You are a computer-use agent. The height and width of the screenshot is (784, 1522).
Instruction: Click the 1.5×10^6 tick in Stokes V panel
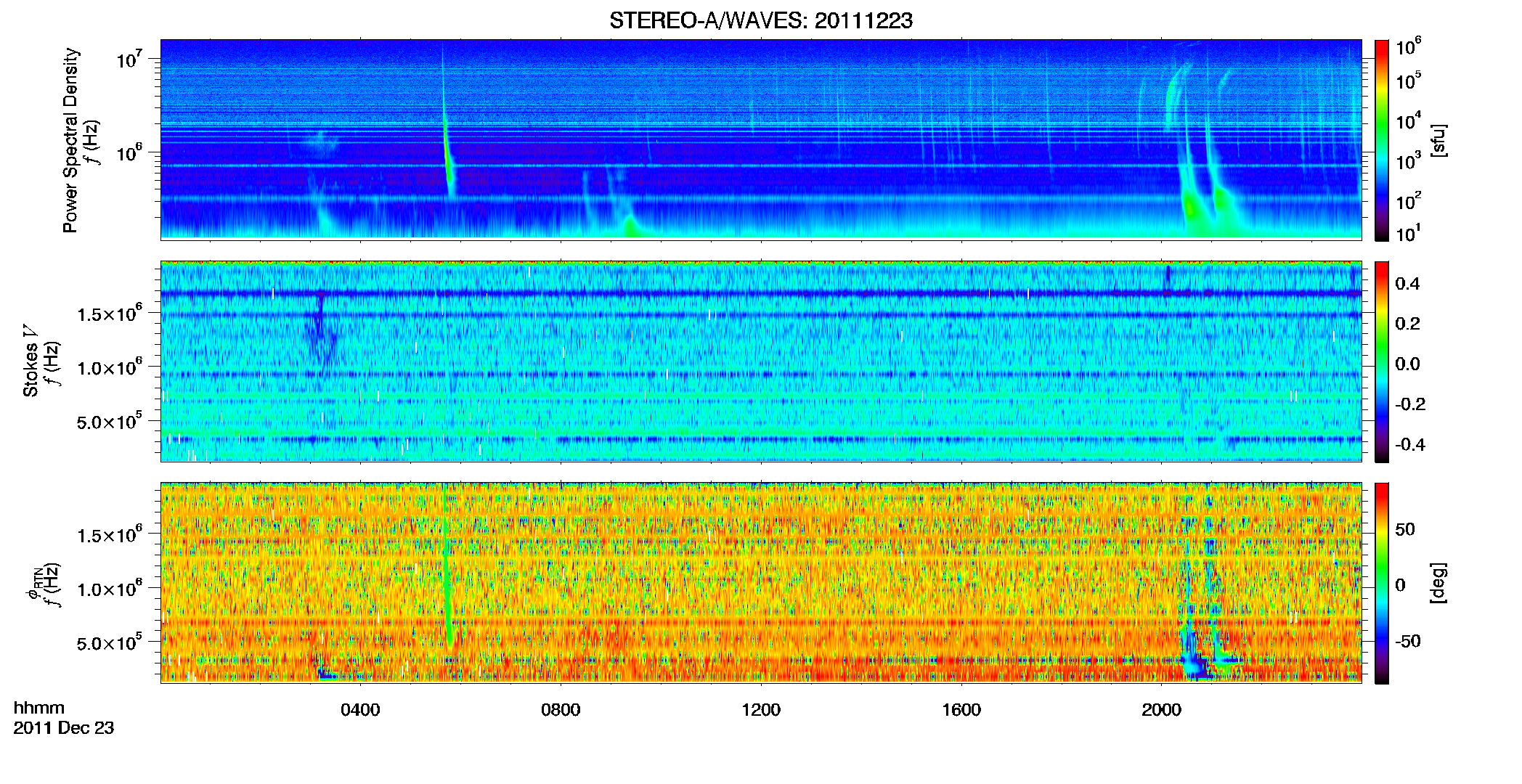(x=110, y=314)
